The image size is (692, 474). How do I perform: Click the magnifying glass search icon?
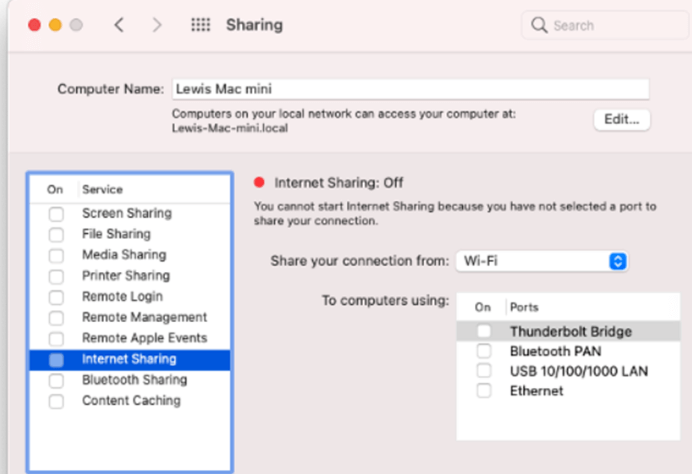click(x=539, y=25)
